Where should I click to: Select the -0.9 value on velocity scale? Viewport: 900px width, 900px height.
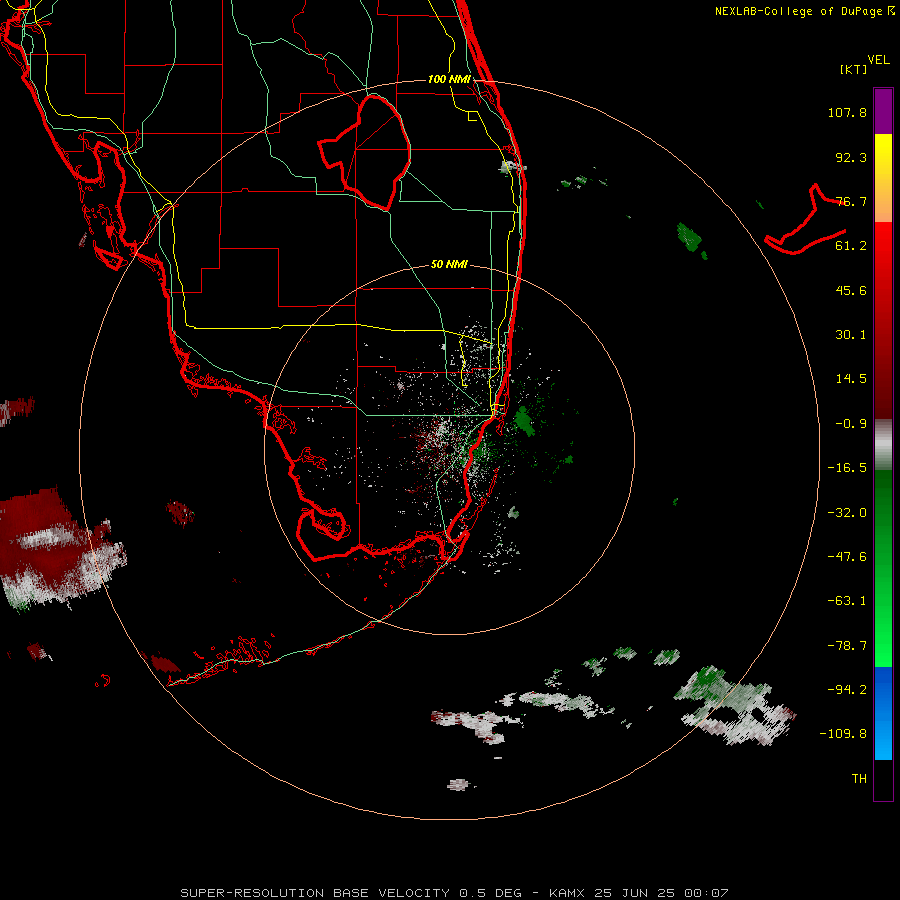coord(851,424)
